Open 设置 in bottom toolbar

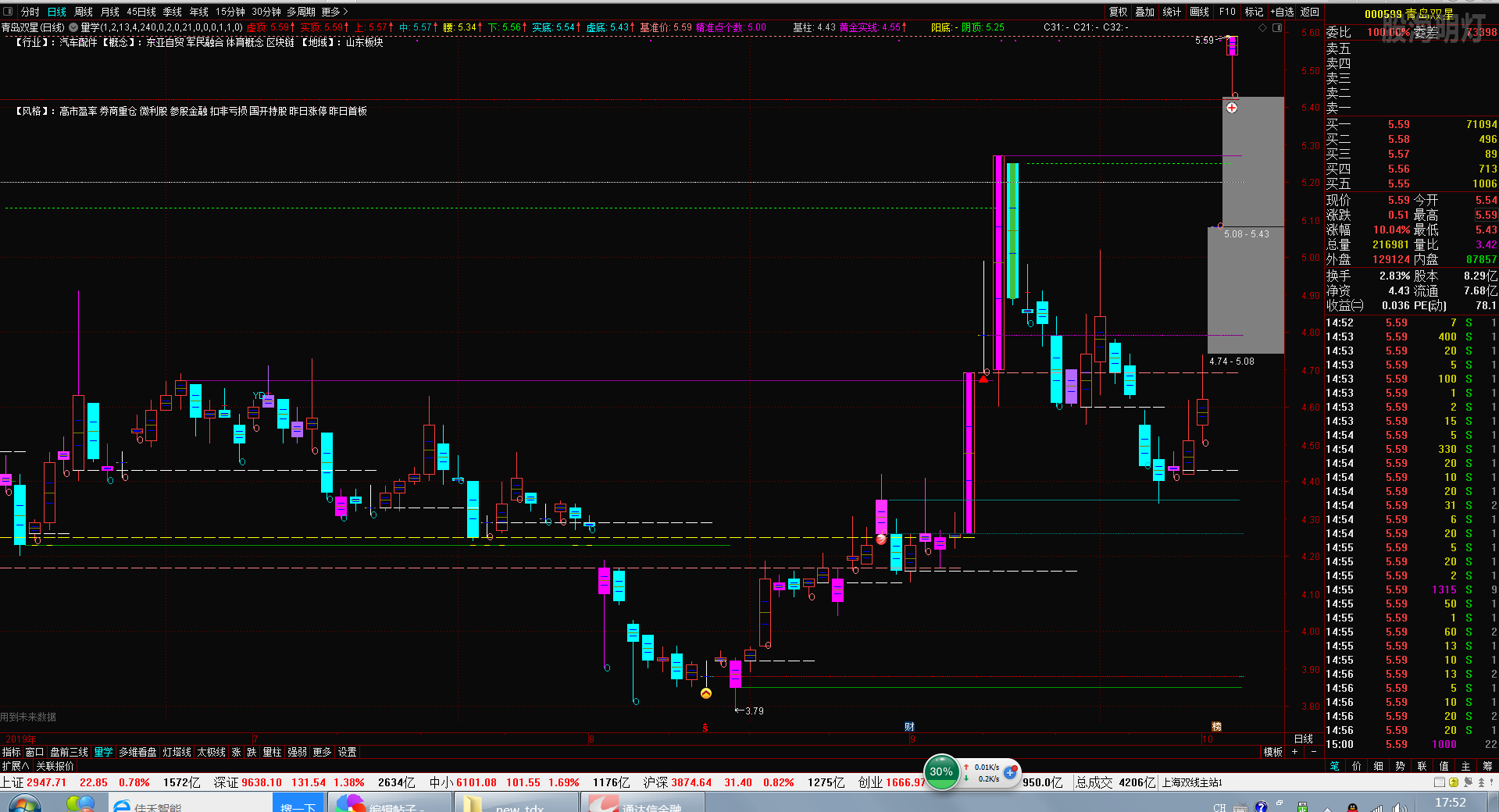(348, 752)
